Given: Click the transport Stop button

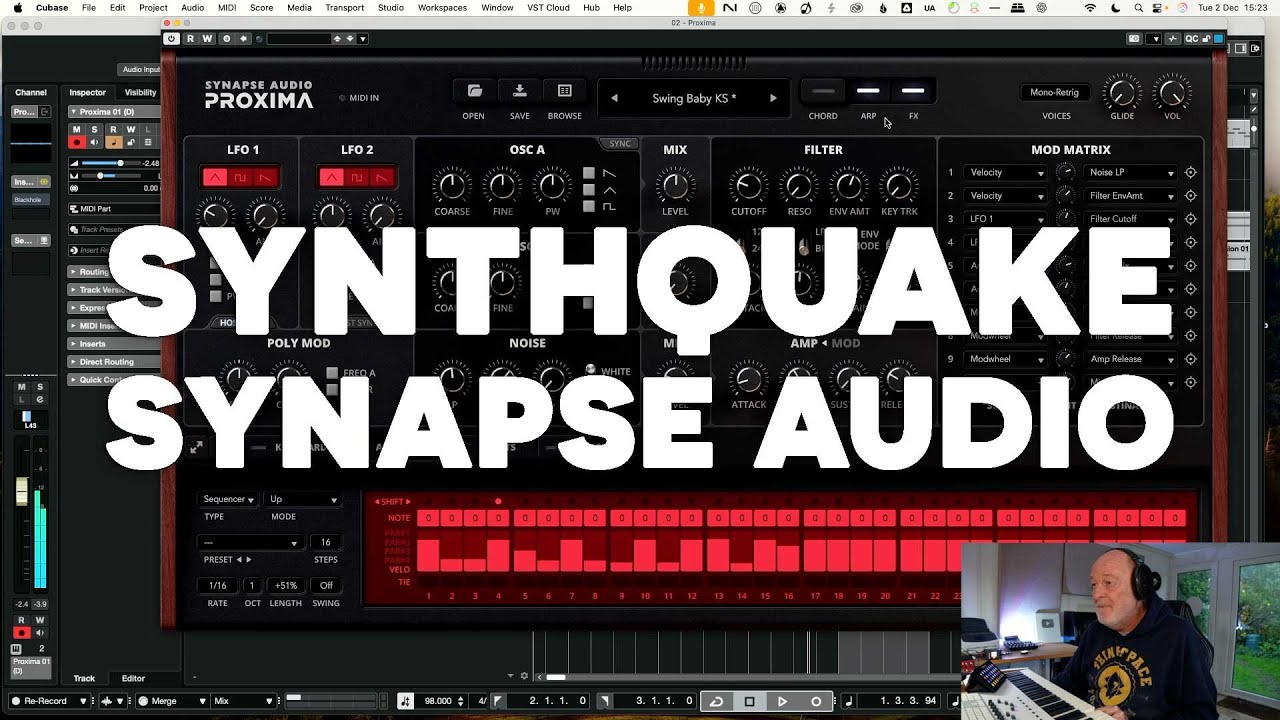Looking at the screenshot, I should (749, 701).
